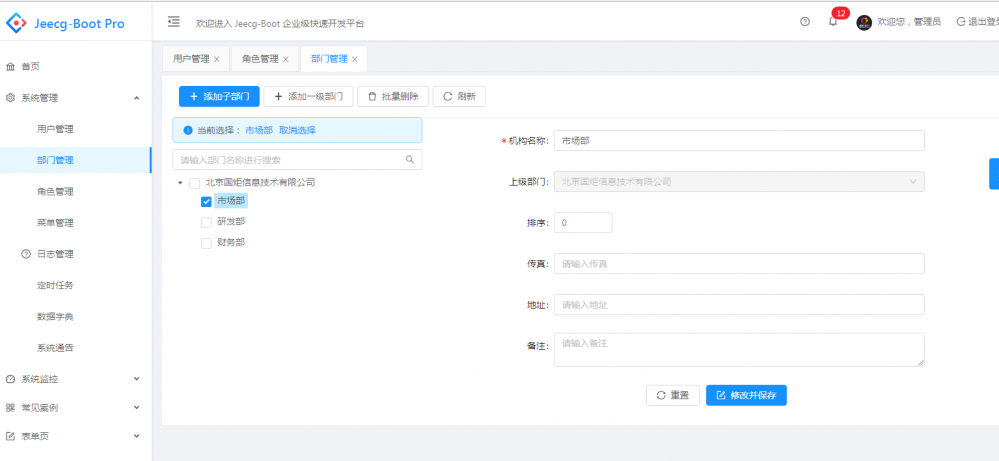Viewport: 999px width, 461px height.
Task: Select 北京国炬信息技术有限公司 tree node label
Action: coord(260,182)
